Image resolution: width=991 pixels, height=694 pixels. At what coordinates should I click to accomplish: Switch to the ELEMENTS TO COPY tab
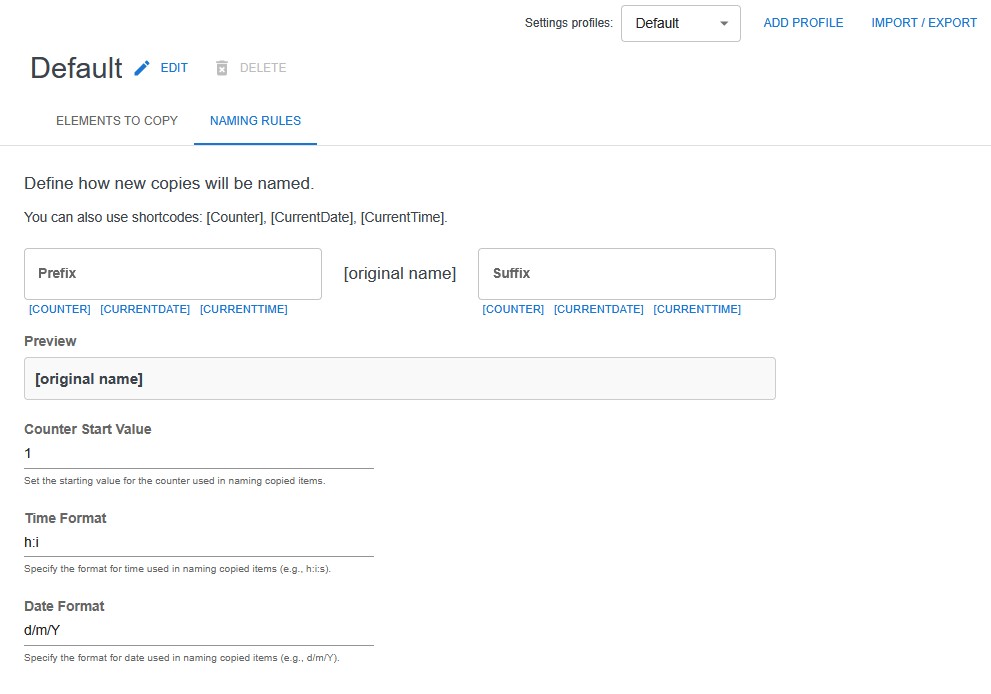pos(116,120)
